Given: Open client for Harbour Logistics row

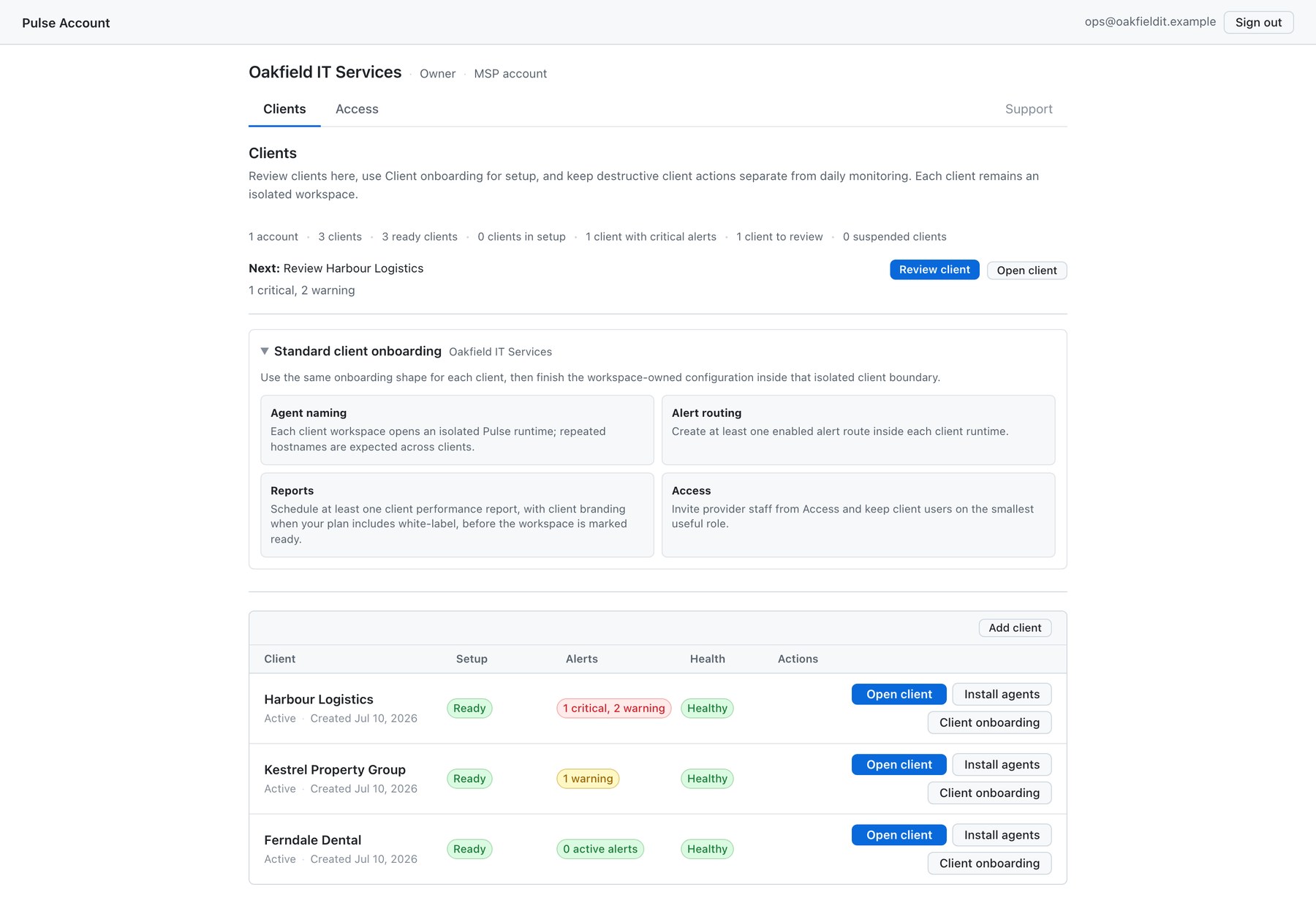Looking at the screenshot, I should [x=899, y=695].
